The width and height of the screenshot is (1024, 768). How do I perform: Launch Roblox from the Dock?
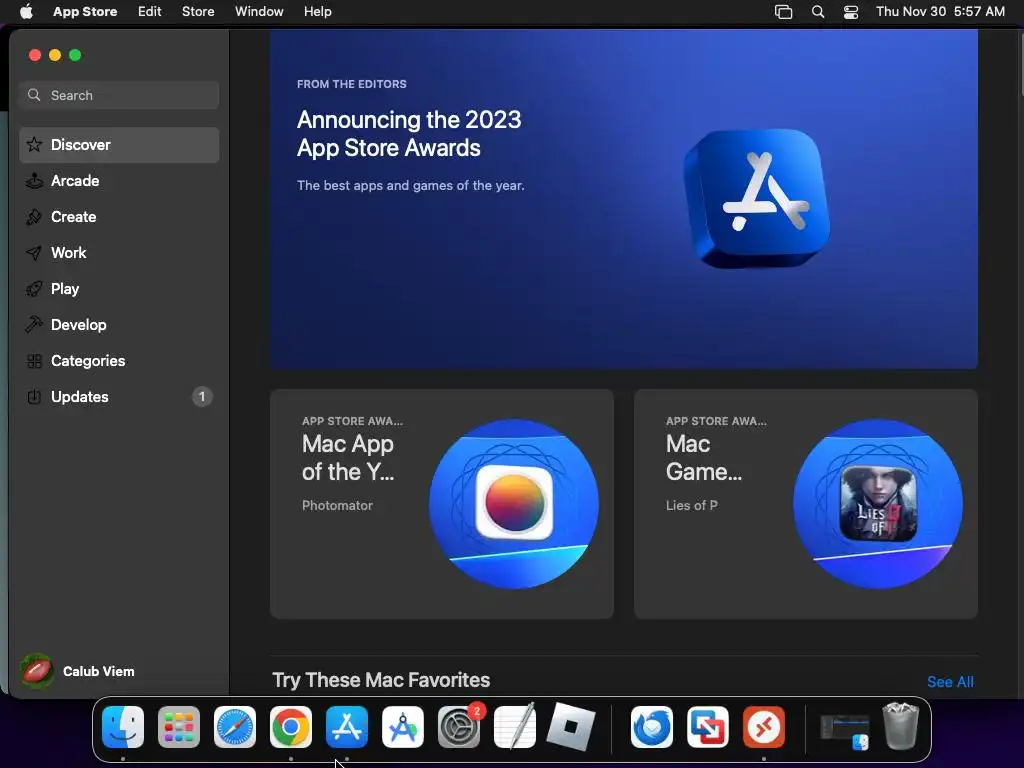click(x=571, y=726)
